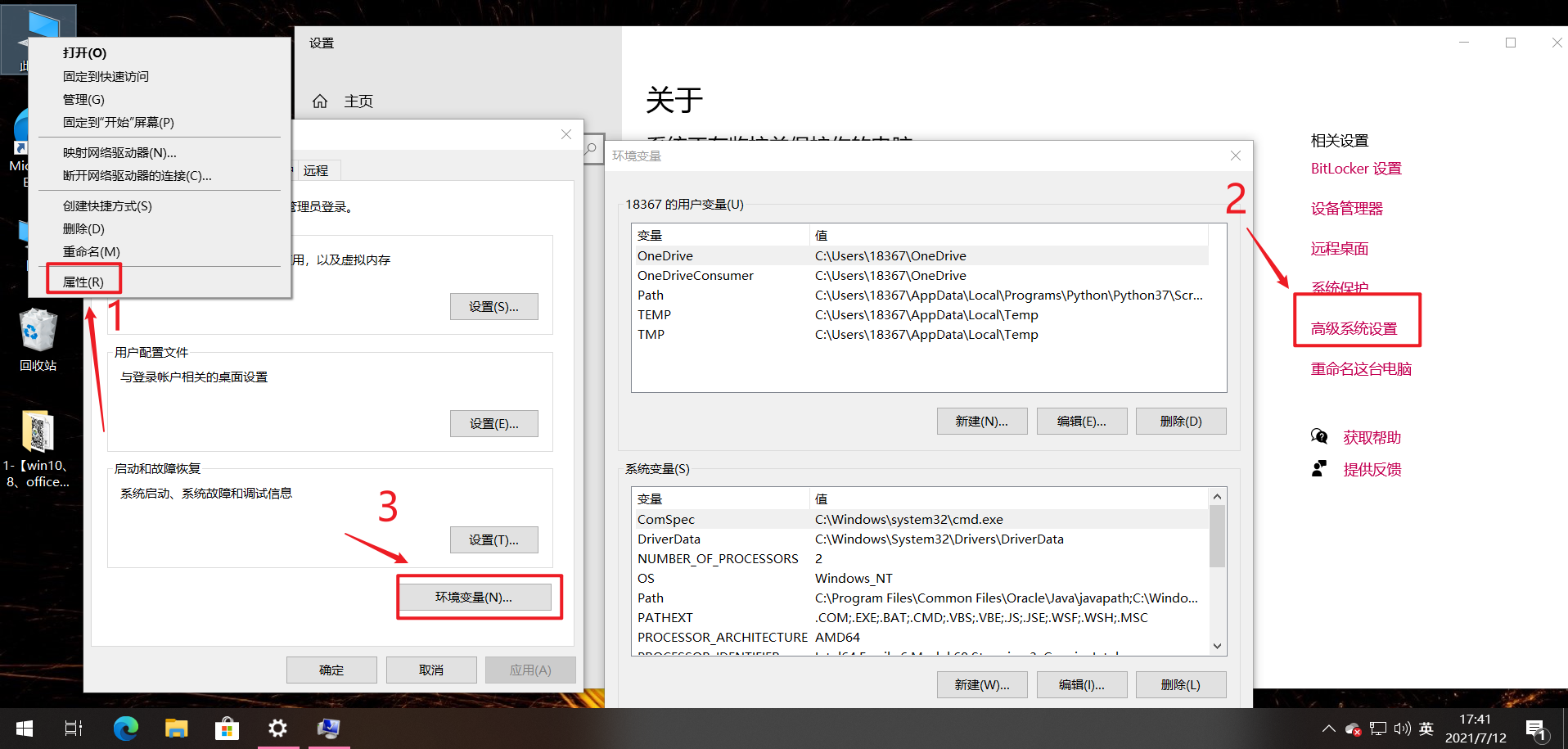The height and width of the screenshot is (749, 1568).
Task: Select the NUMBER_OF_PROCESSORS variable row
Action: [921, 558]
